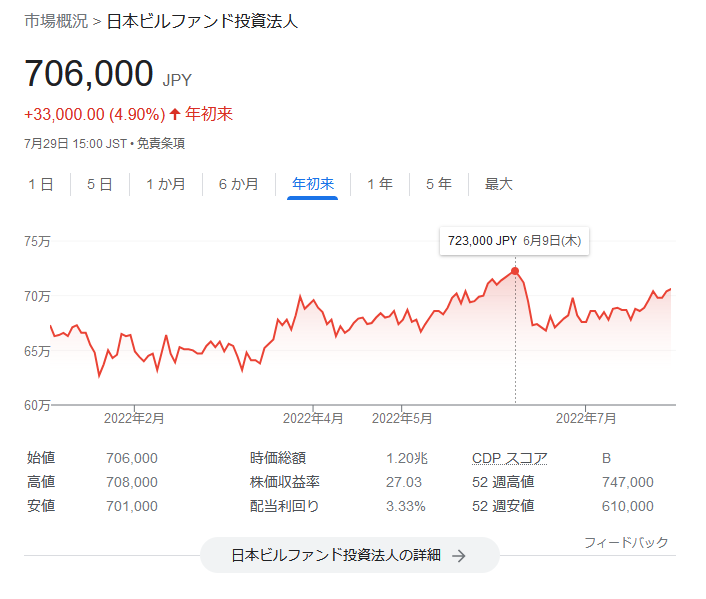This screenshot has width=706, height=599.
Task: Select the 5日 range tab
Action: 100,184
